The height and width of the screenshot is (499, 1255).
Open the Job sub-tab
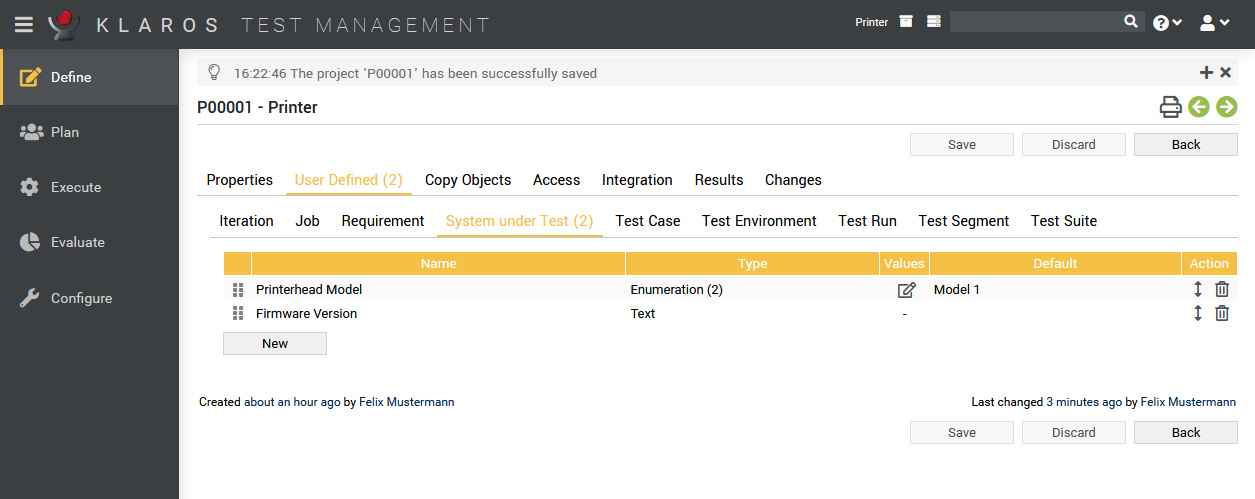pyautogui.click(x=308, y=221)
